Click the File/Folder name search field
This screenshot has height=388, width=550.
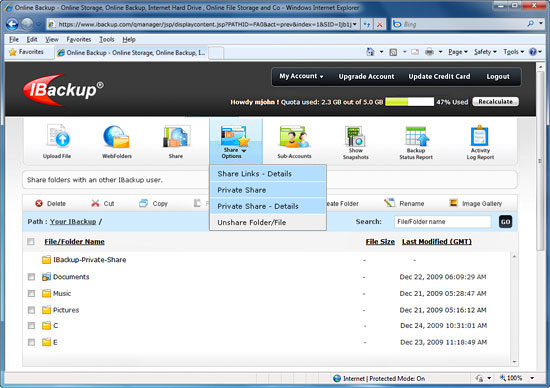click(443, 222)
